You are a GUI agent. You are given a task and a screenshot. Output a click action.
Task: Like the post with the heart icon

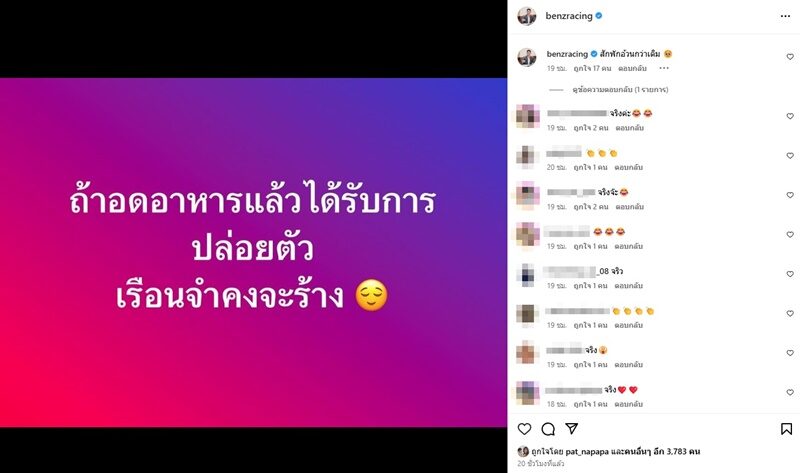pos(524,429)
